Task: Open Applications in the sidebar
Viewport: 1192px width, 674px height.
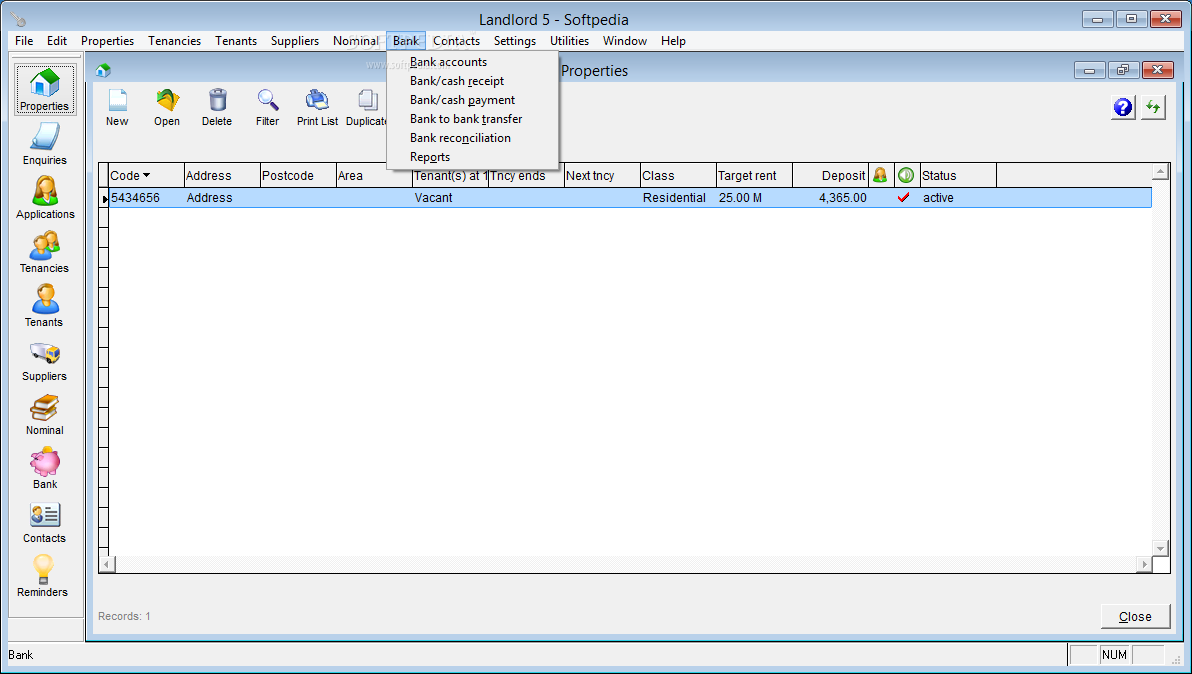Action: pos(45,198)
